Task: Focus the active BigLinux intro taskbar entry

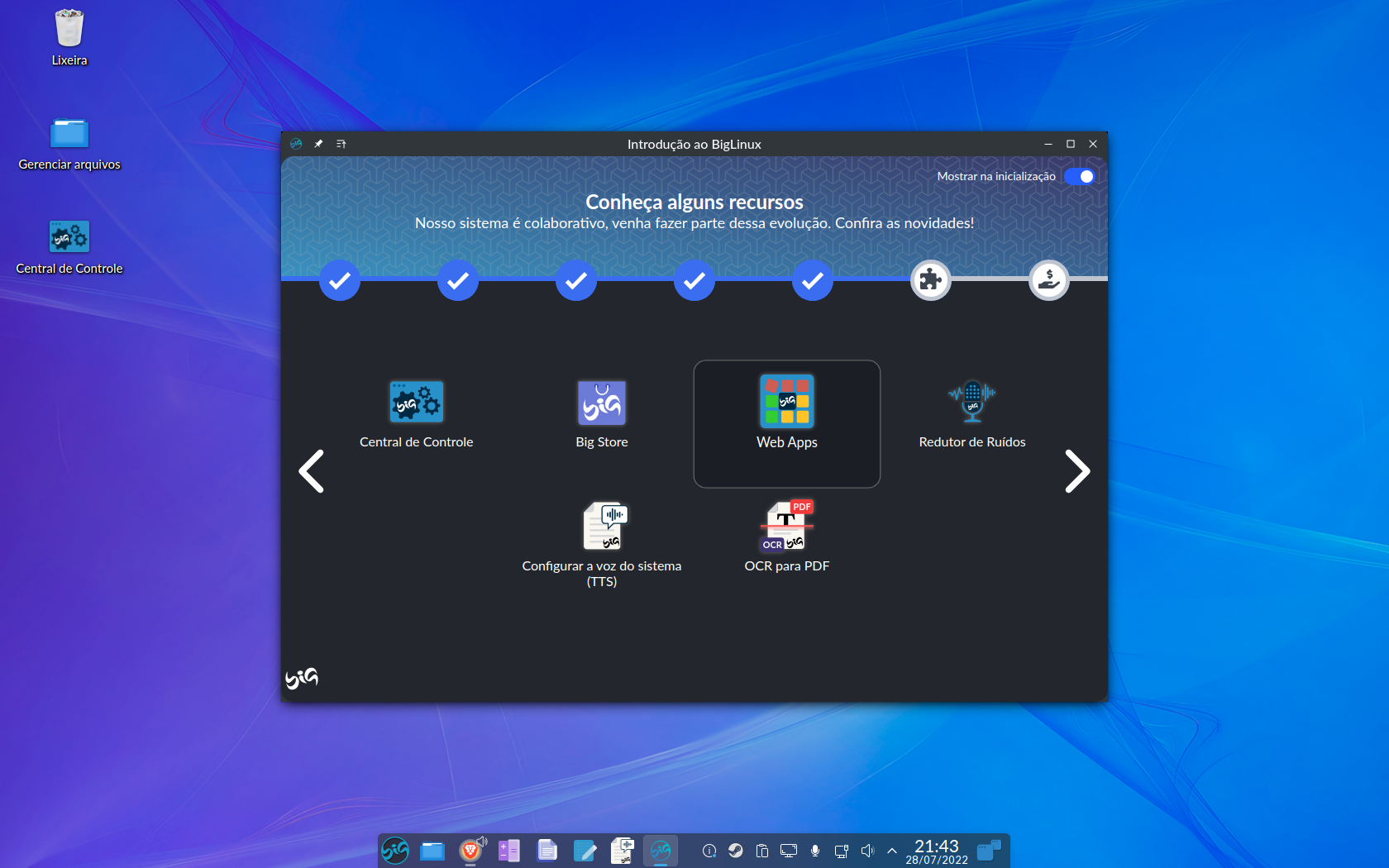Action: pyautogui.click(x=661, y=851)
